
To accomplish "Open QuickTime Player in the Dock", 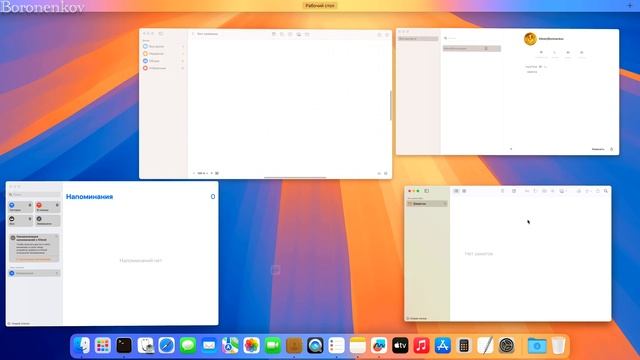I will (315, 346).
